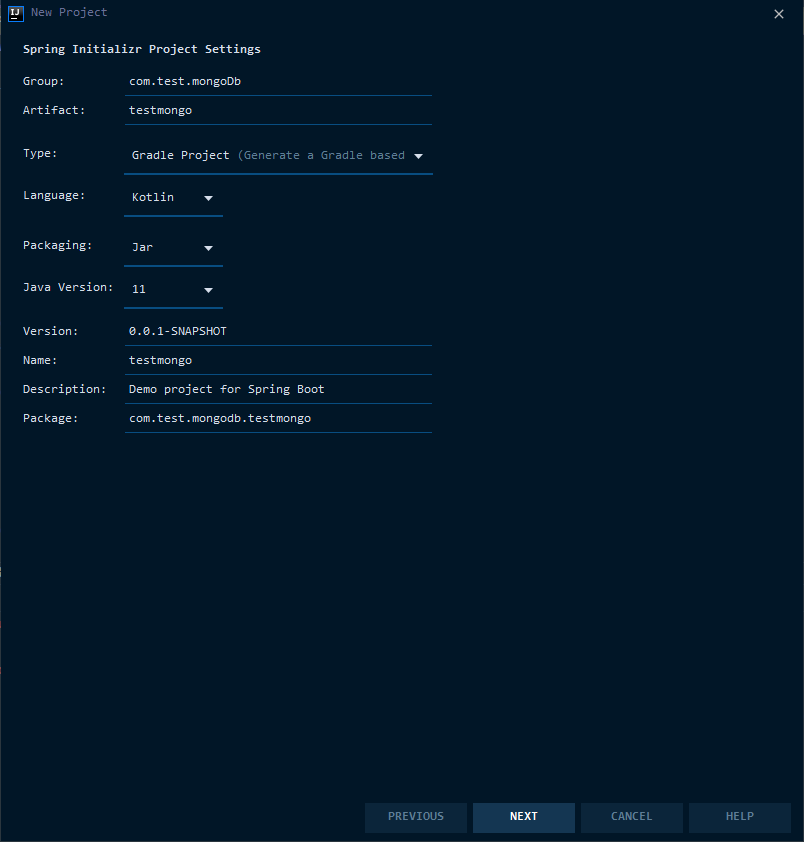Focus the Name text field
Screen dimensions: 804x842
[x=278, y=360]
